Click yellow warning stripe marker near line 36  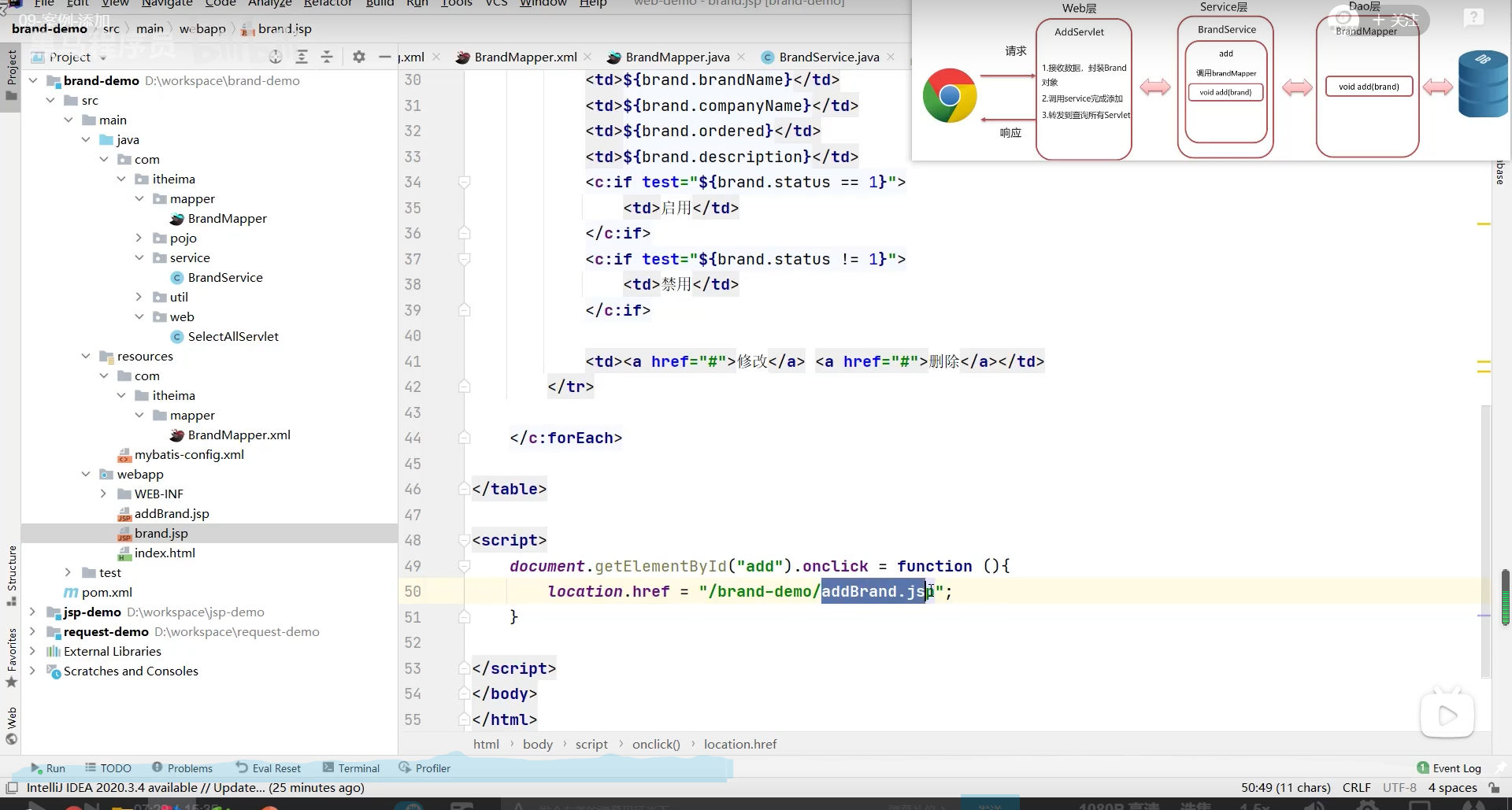coord(1484,224)
